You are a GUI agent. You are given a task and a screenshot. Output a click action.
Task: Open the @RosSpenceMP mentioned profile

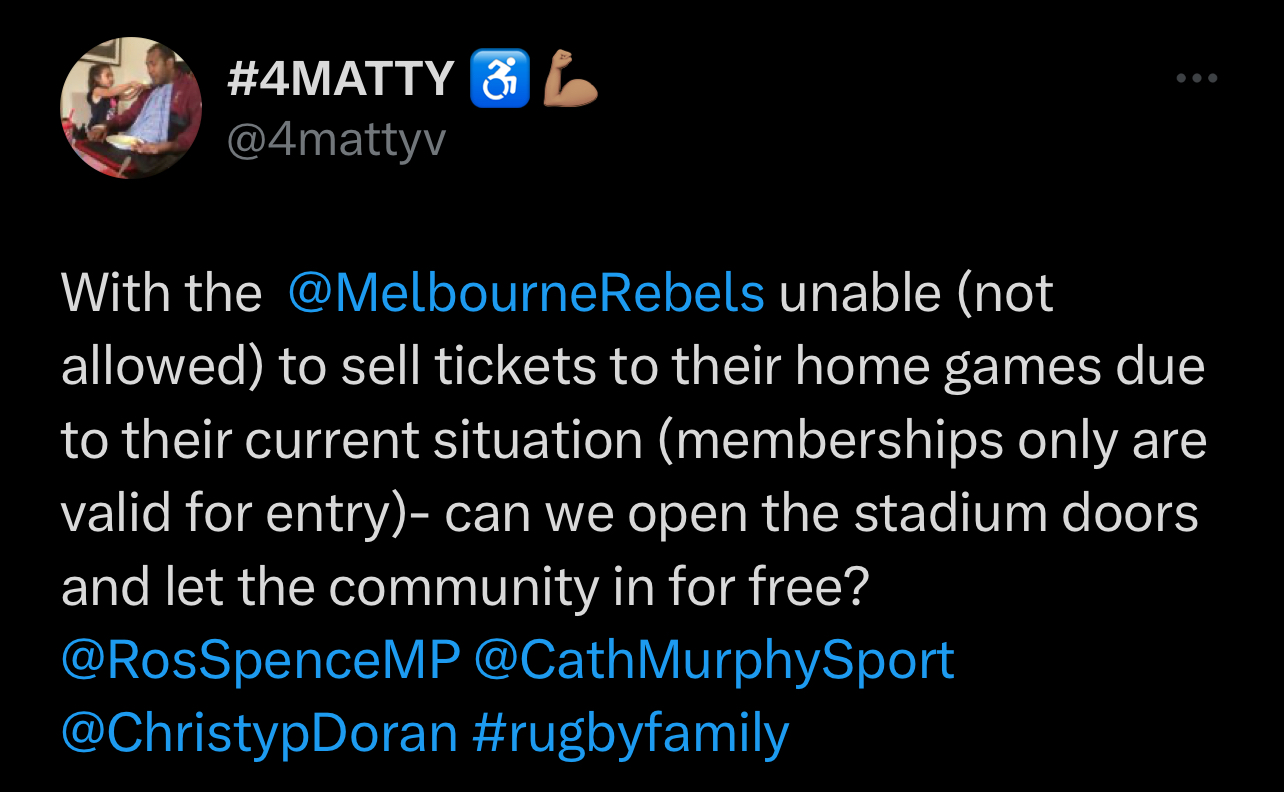click(x=260, y=661)
